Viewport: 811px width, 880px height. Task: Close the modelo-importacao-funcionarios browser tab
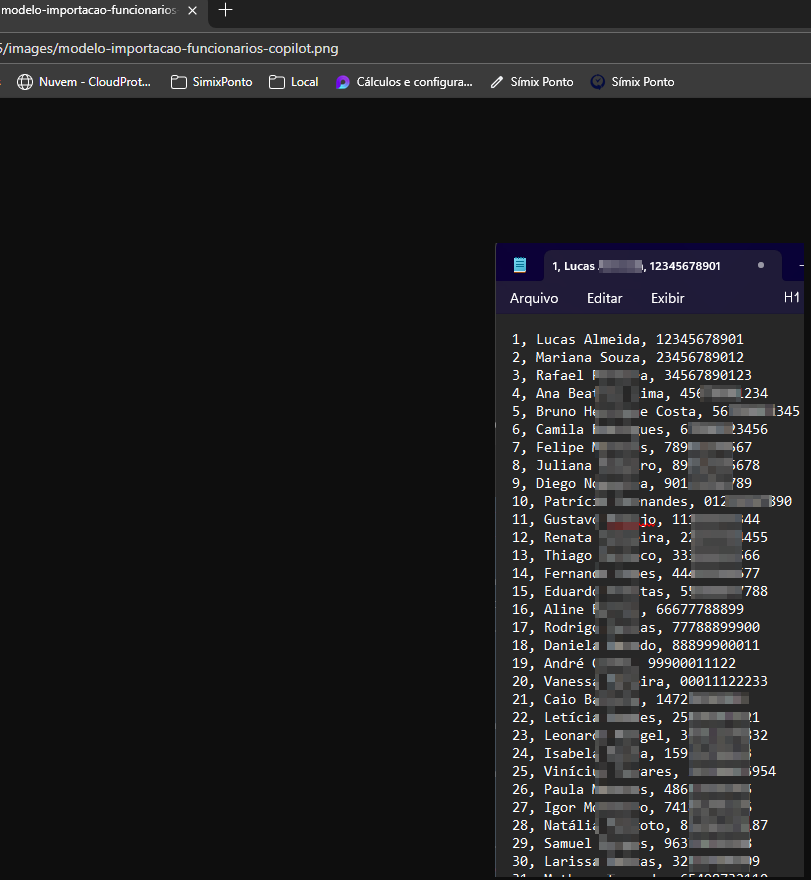193,10
